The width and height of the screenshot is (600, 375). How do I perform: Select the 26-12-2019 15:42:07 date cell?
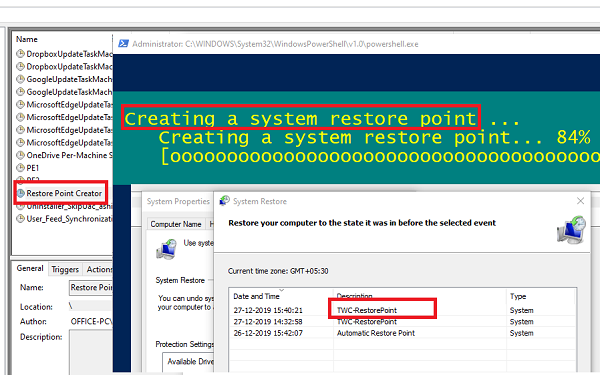[x=268, y=333]
